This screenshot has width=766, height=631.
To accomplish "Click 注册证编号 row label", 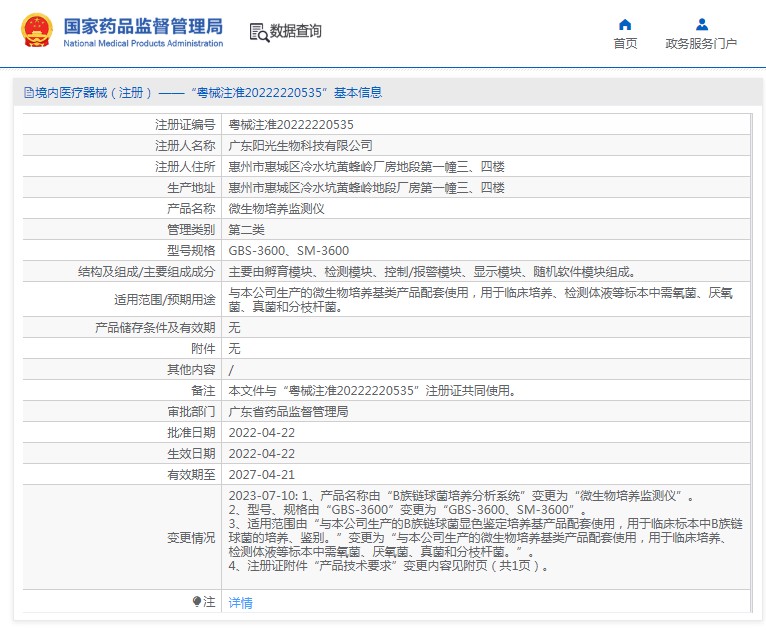I will [185, 125].
